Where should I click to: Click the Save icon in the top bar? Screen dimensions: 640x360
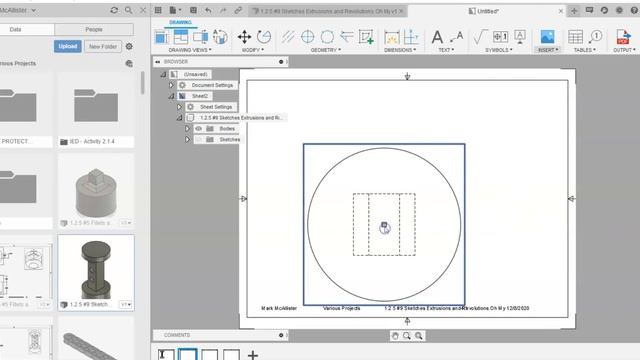[193, 10]
